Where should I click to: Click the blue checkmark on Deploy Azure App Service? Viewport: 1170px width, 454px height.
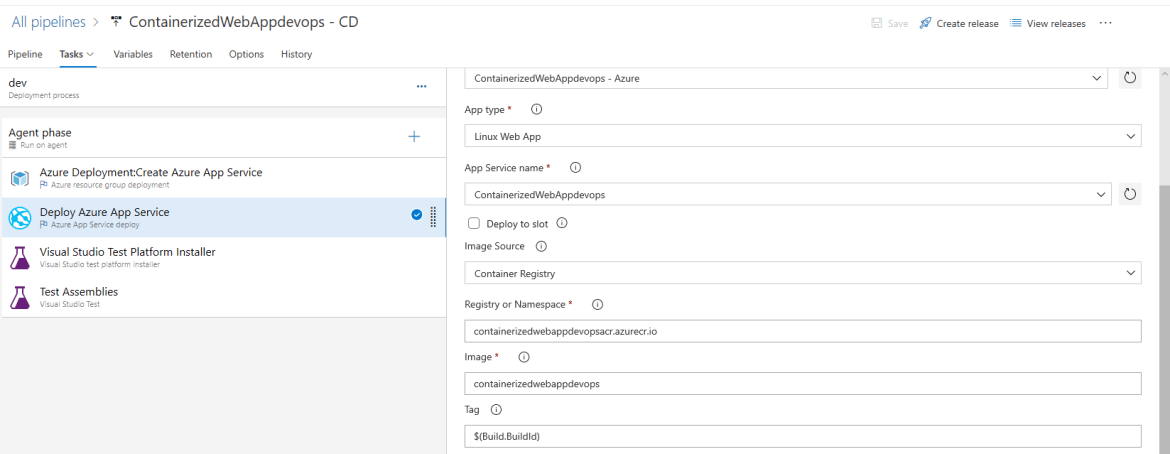[417, 215]
